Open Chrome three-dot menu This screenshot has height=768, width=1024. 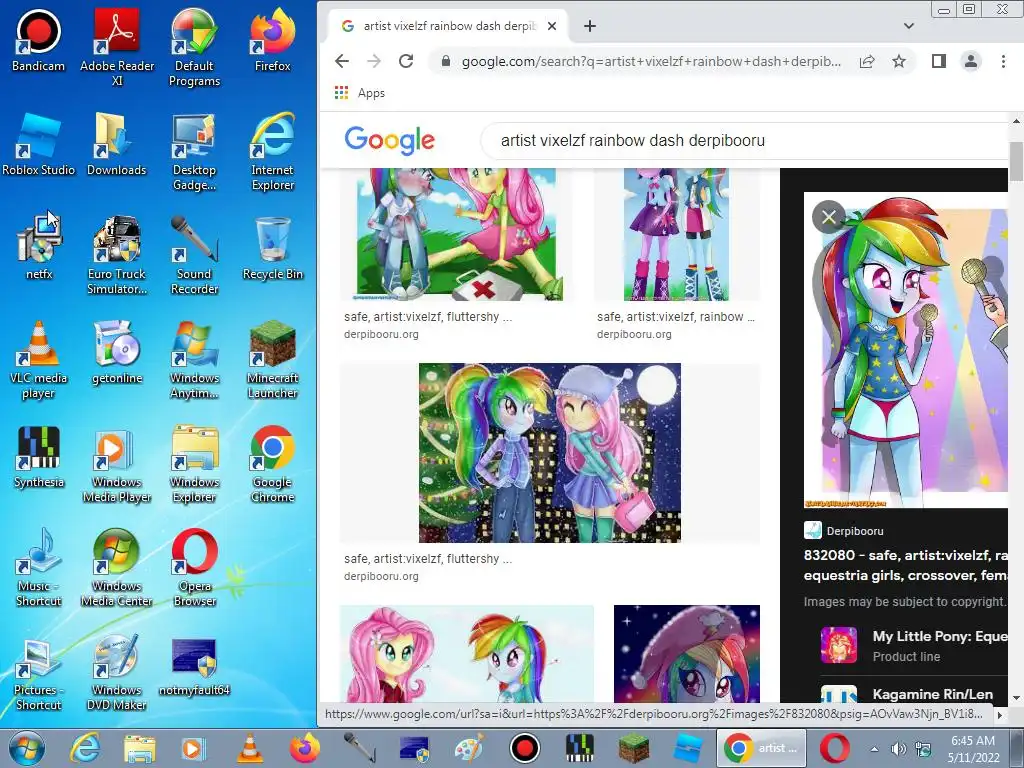[x=1003, y=61]
